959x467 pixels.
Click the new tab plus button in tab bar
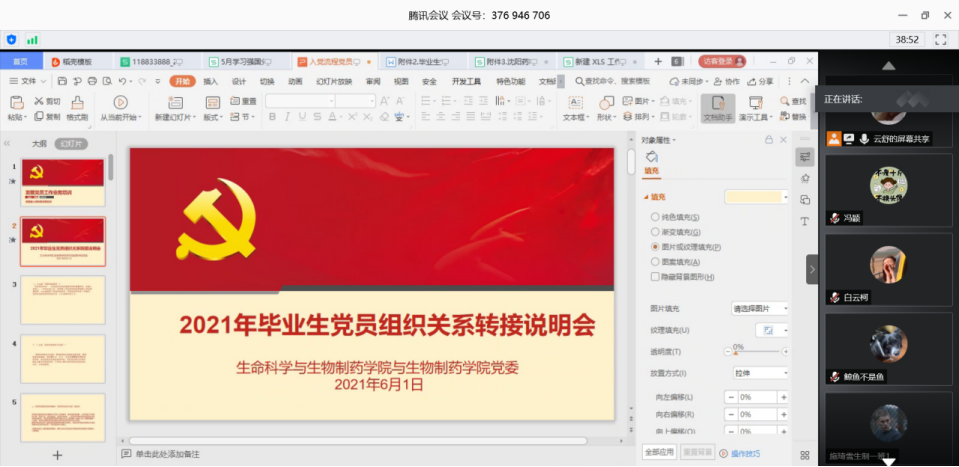point(658,61)
